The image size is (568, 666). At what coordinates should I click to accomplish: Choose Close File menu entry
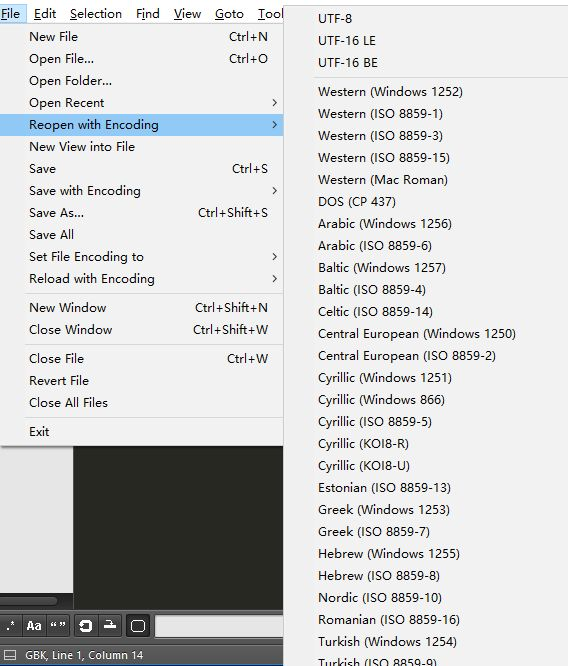[x=141, y=358]
